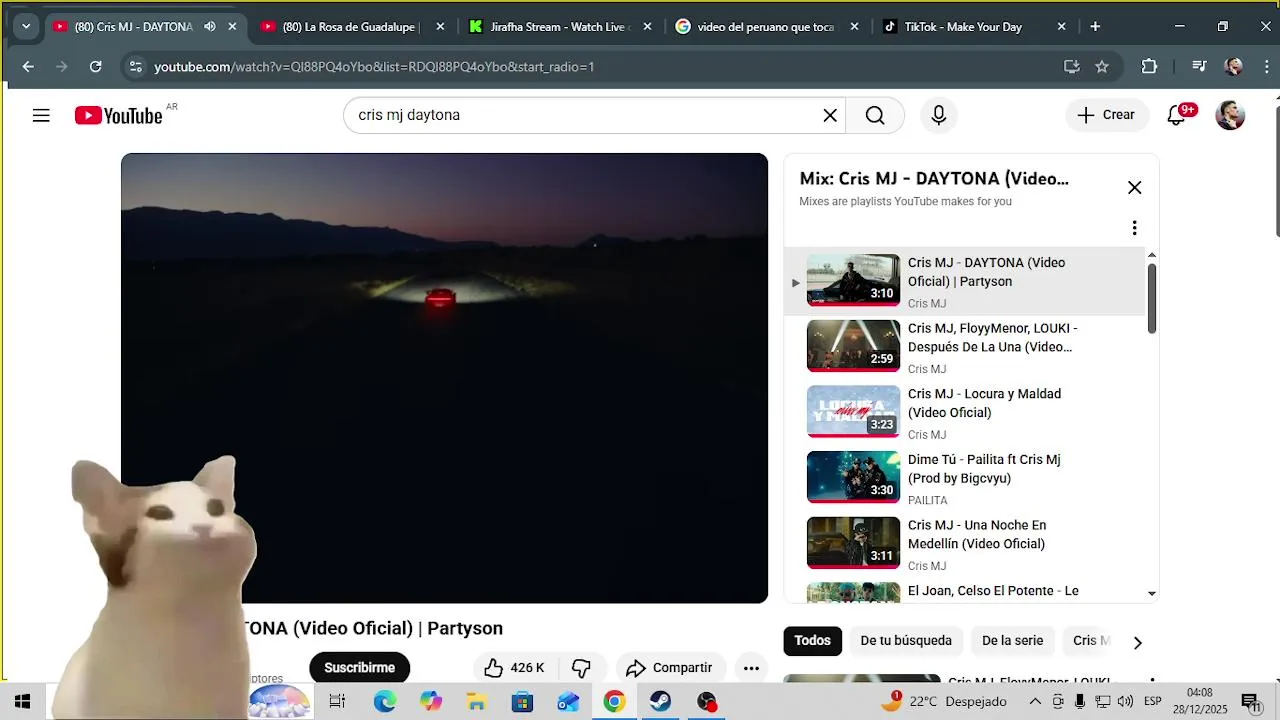Clear the search box text
The width and height of the screenshot is (1280, 720).
[830, 115]
